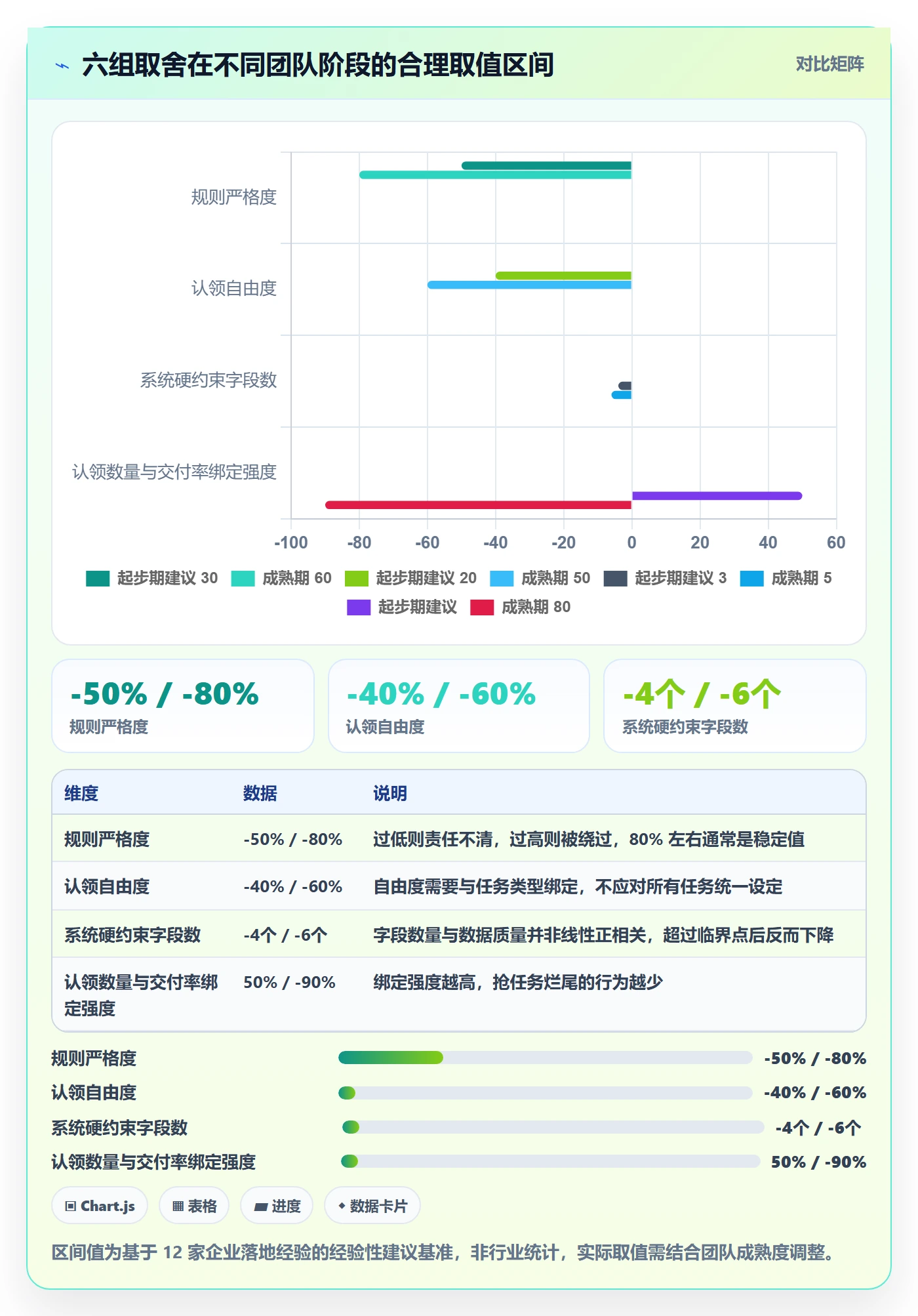This screenshot has height=1316, width=918.
Task: Click the 说明 table column header
Action: 390,793
